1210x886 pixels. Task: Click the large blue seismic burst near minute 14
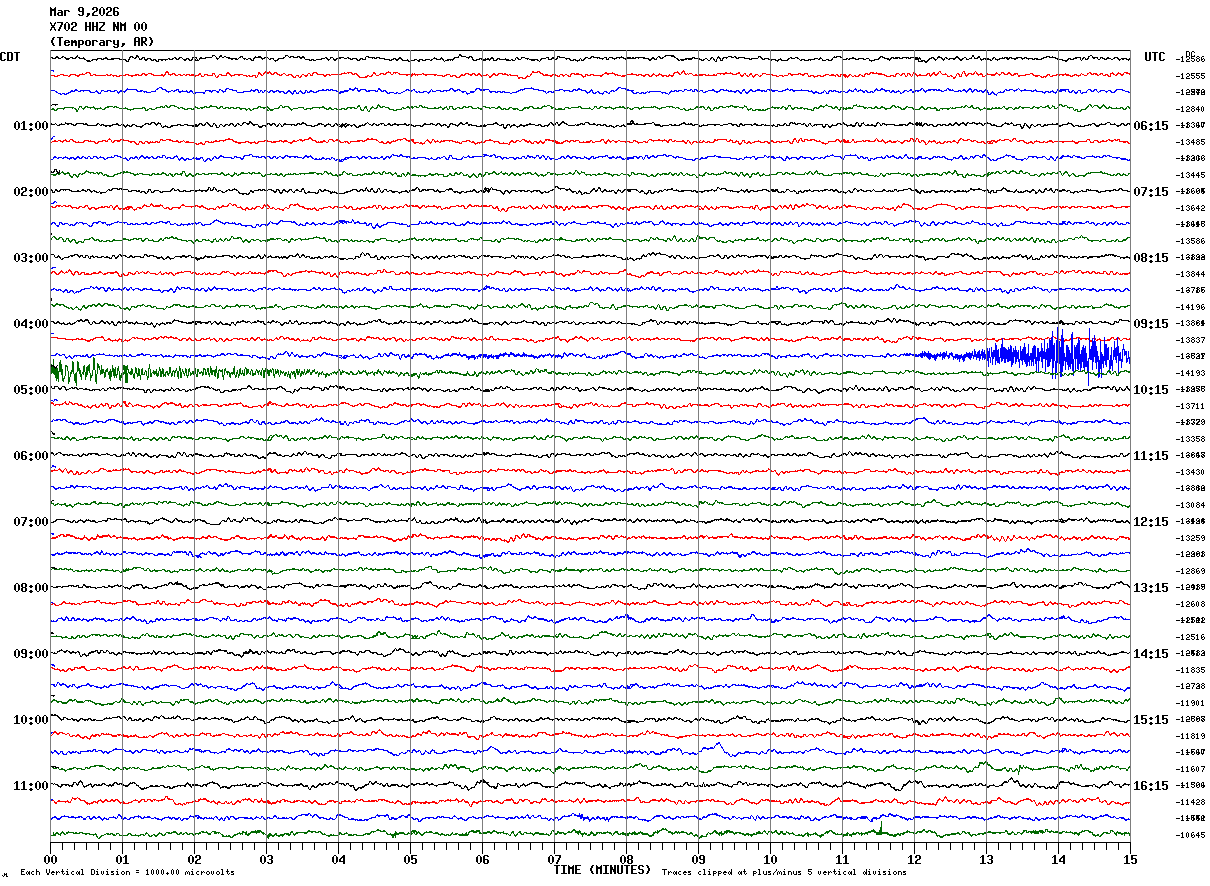click(1060, 354)
